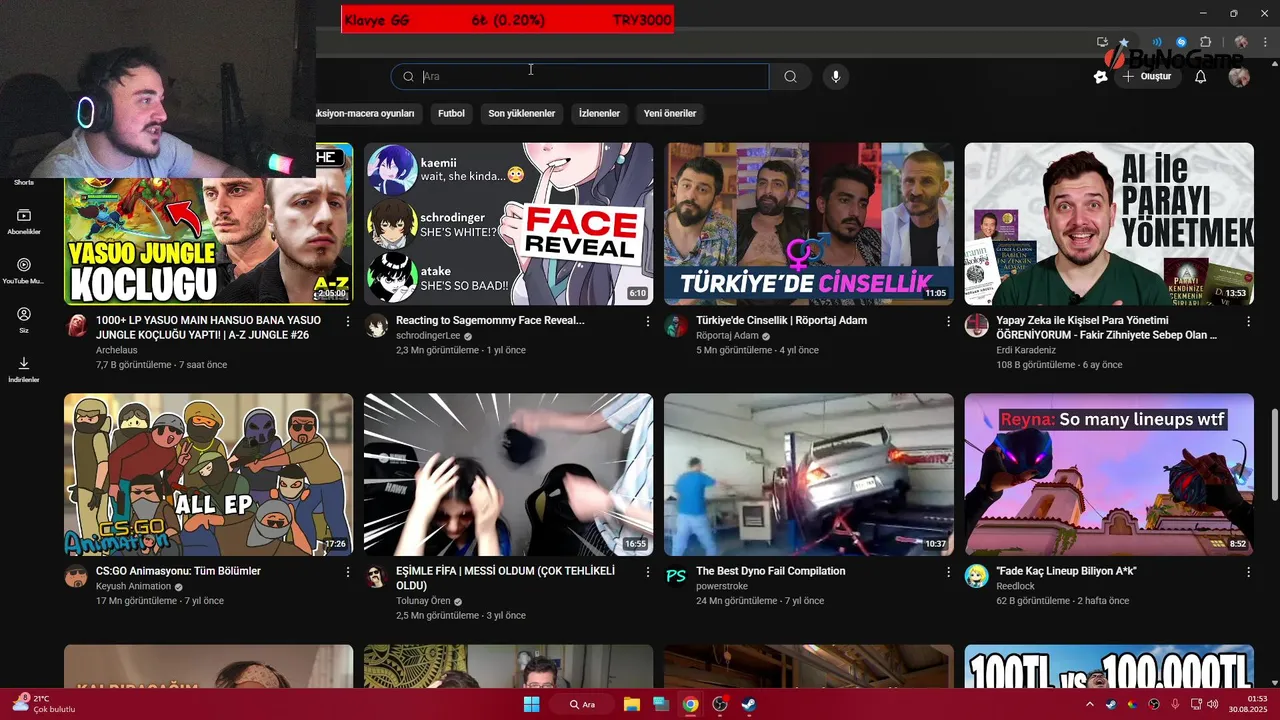Viewport: 1280px width, 720px height.
Task: Open the Siz sidebar section
Action: [24, 320]
